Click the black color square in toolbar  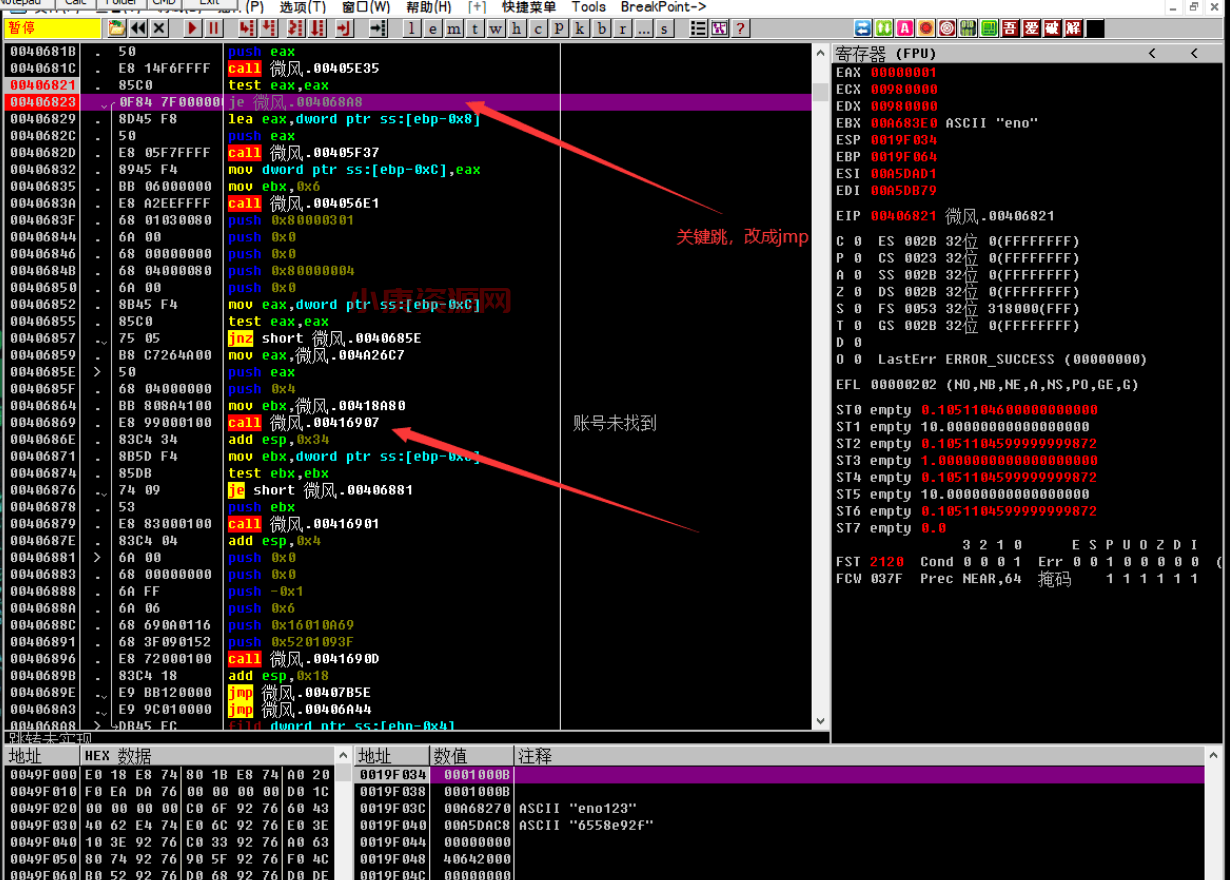point(1095,29)
